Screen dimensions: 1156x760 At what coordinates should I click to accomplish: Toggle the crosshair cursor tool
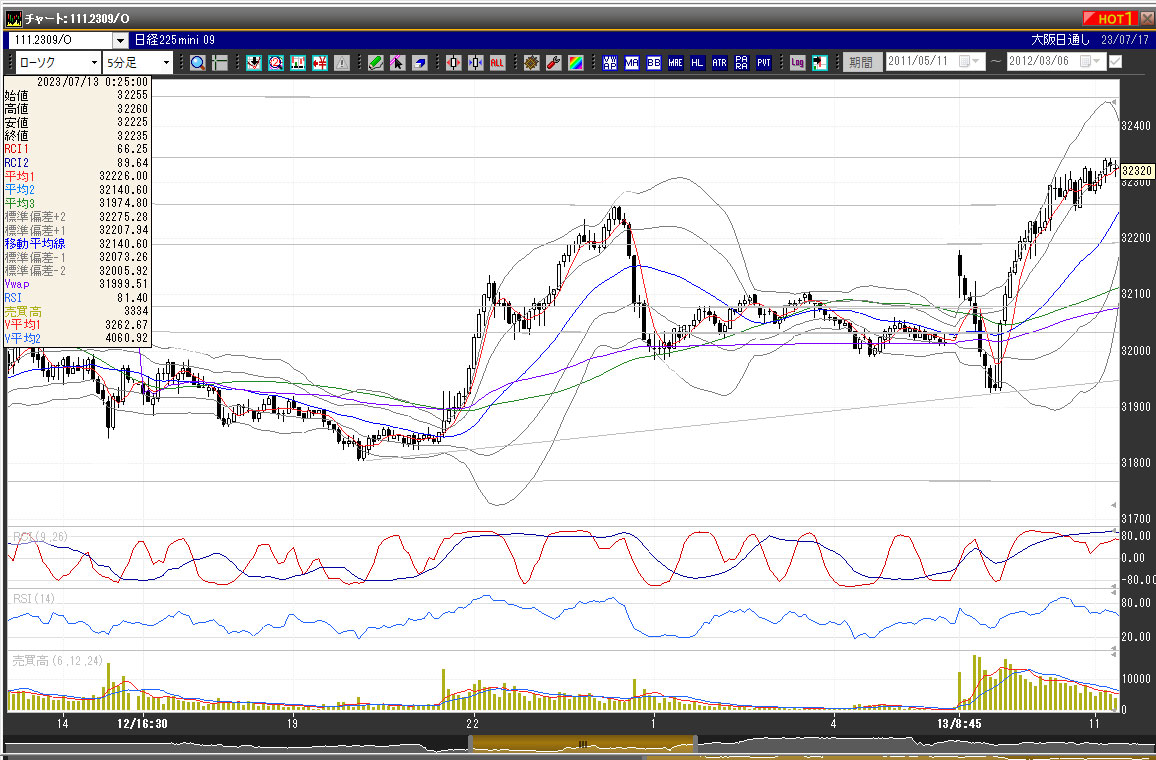click(x=220, y=63)
